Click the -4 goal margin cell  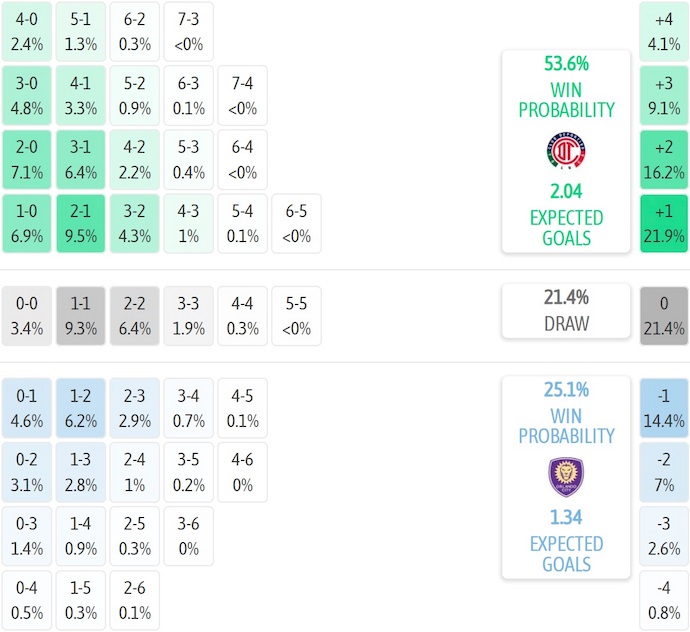(664, 600)
